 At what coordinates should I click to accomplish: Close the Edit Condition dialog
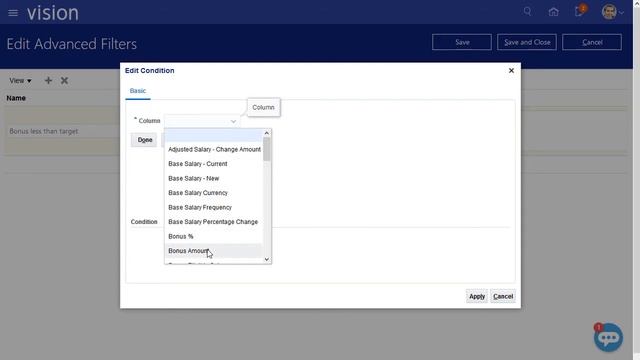coord(511,71)
